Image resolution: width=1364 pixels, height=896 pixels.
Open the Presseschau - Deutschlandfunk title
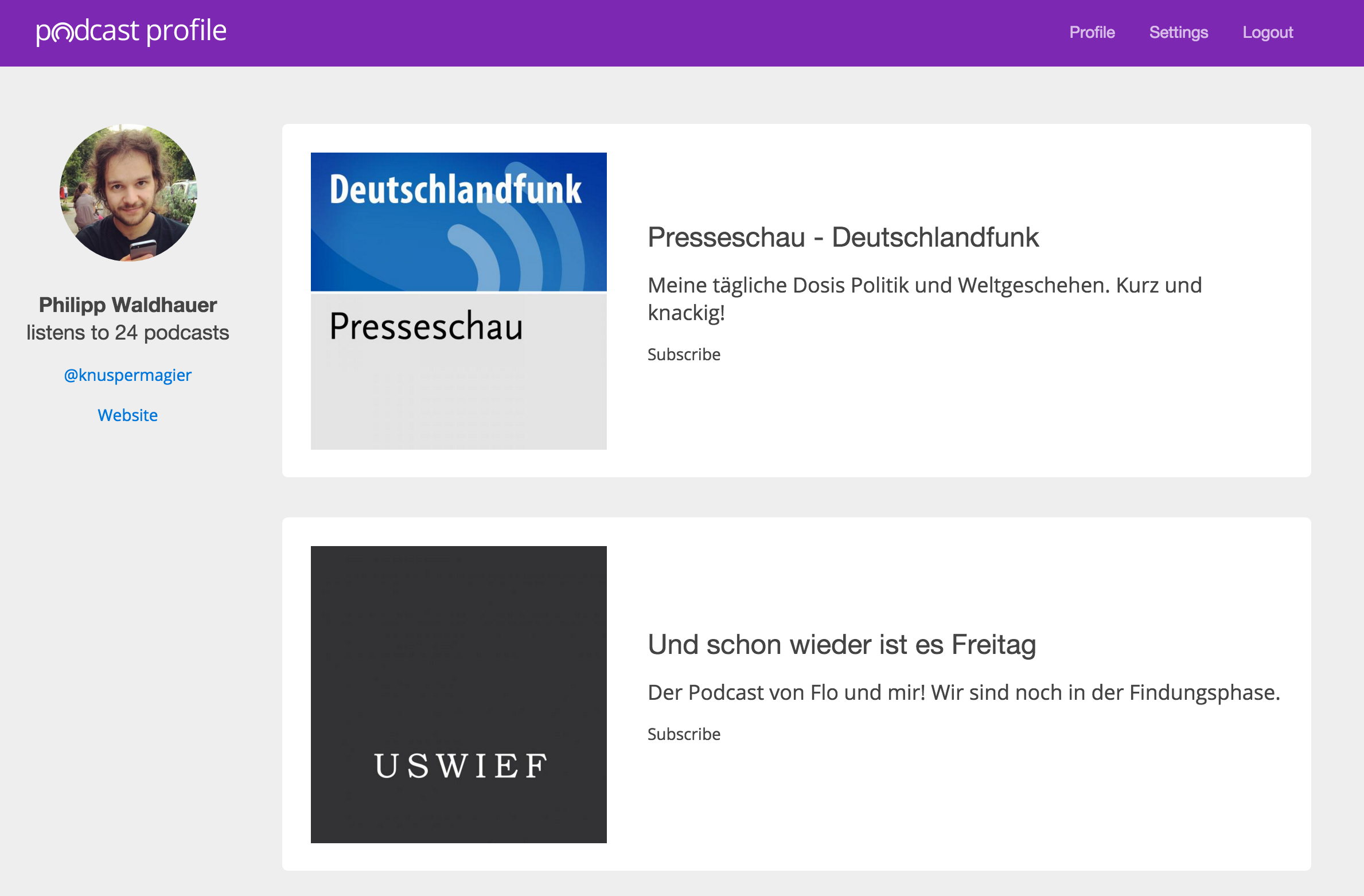[x=843, y=237]
